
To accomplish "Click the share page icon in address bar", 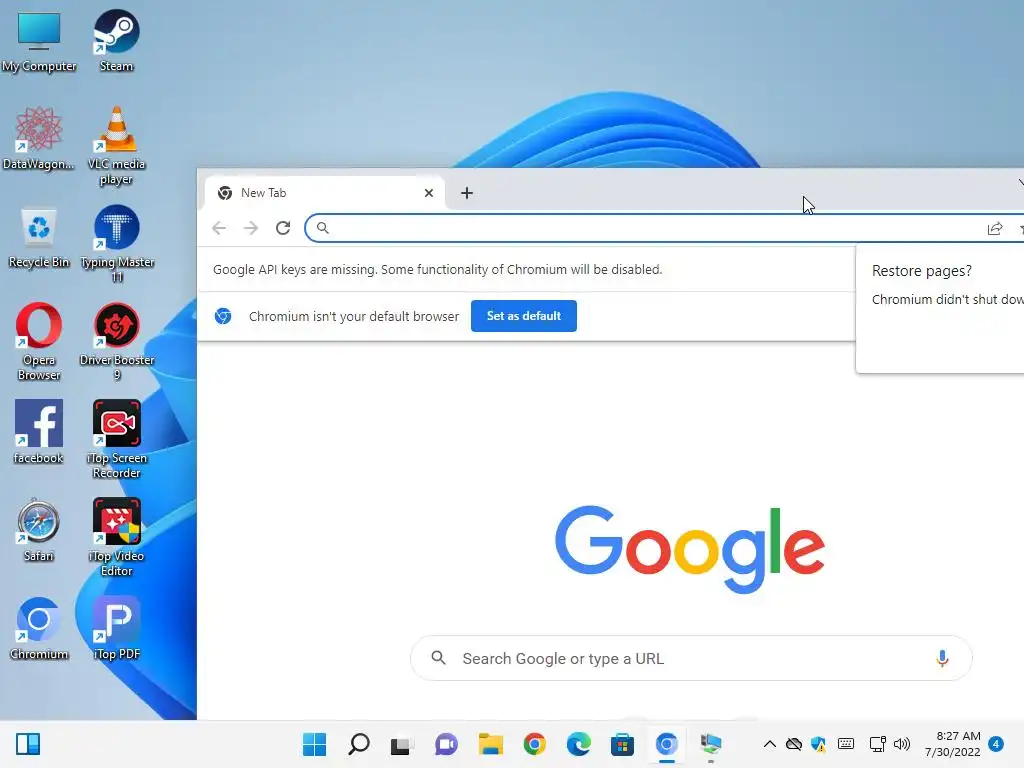I will [995, 229].
